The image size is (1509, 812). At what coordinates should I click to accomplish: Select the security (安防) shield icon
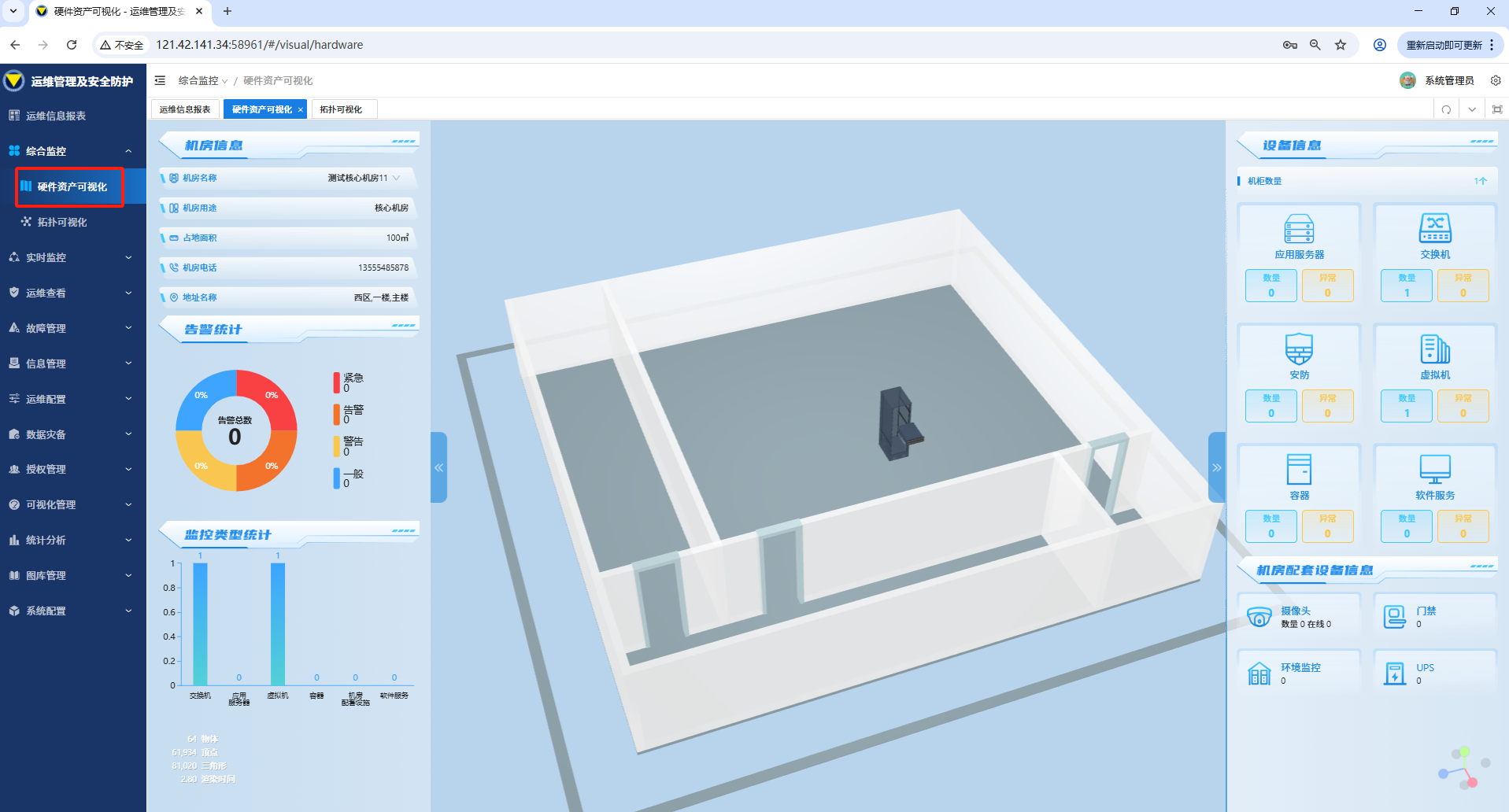click(1299, 349)
